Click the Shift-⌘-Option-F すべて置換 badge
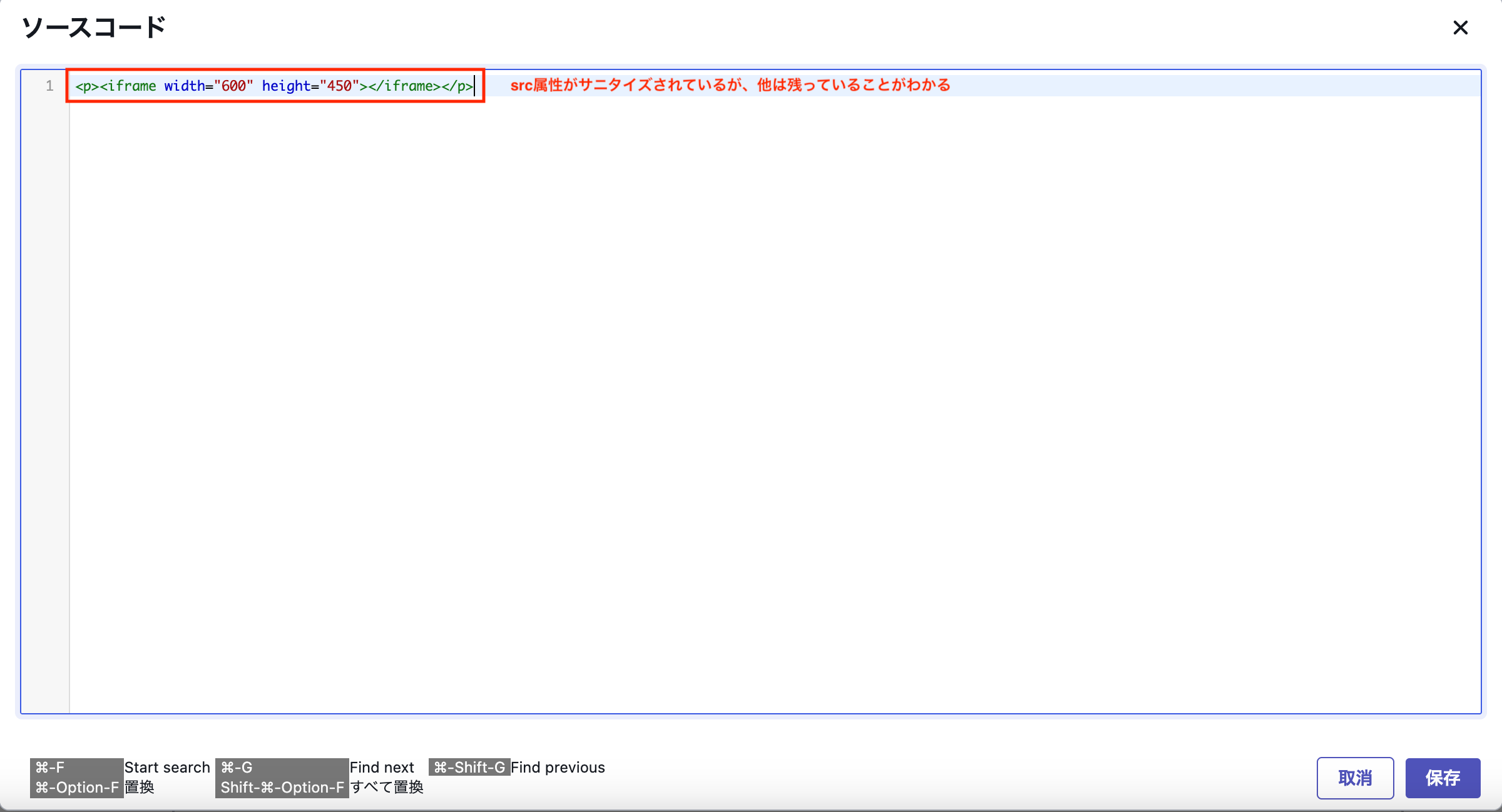Image resolution: width=1502 pixels, height=812 pixels. (x=283, y=788)
